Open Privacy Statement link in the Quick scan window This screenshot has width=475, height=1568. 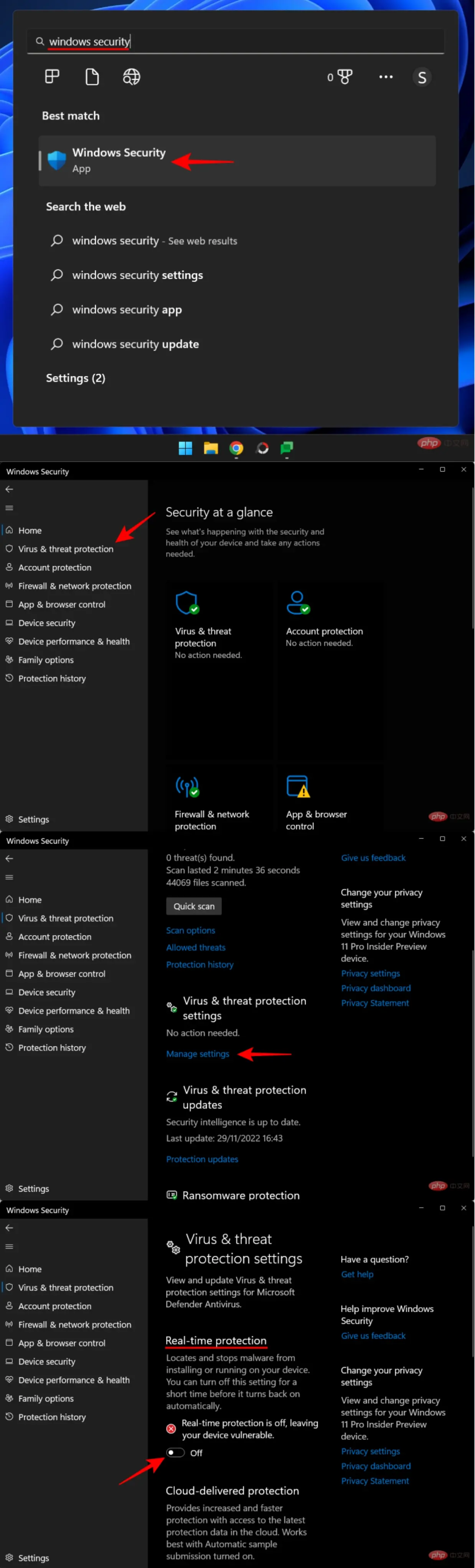pyautogui.click(x=374, y=1002)
